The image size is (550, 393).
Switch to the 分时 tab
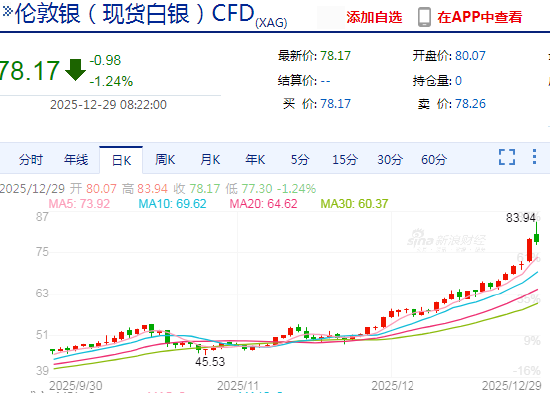tap(31, 160)
